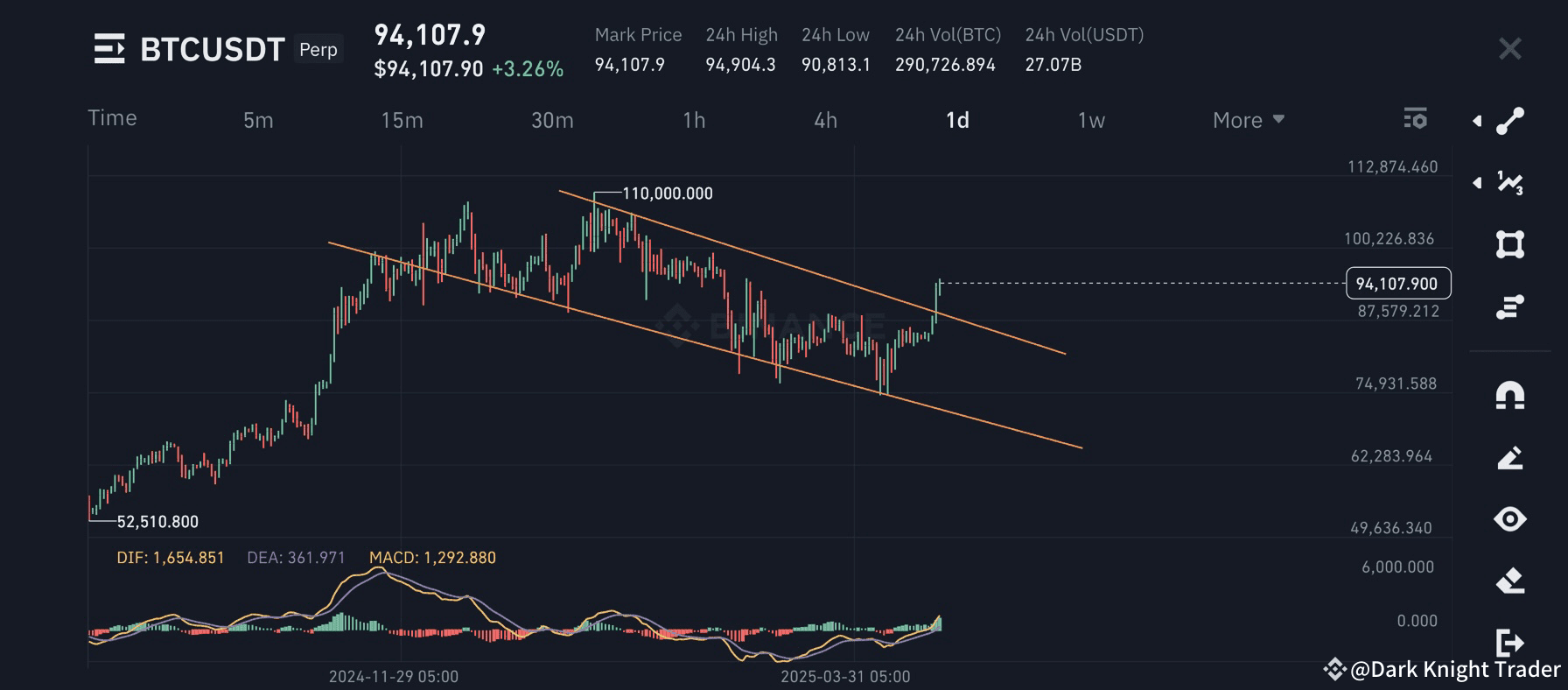
Task: Switch to the 4h timeframe
Action: (x=825, y=120)
